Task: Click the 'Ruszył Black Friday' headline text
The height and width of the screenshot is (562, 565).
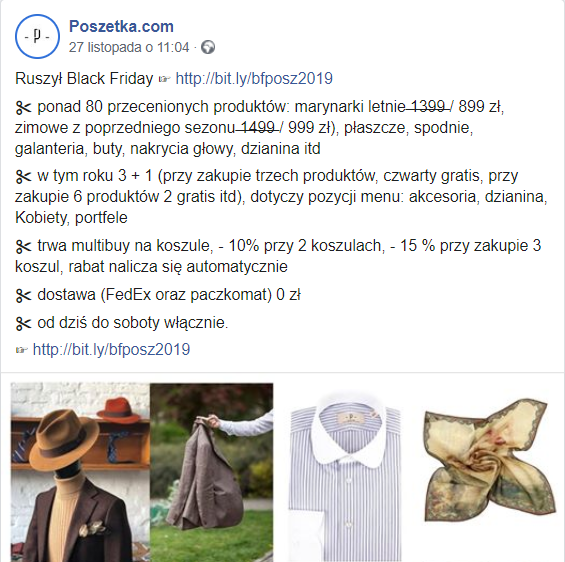Action: (x=84, y=78)
